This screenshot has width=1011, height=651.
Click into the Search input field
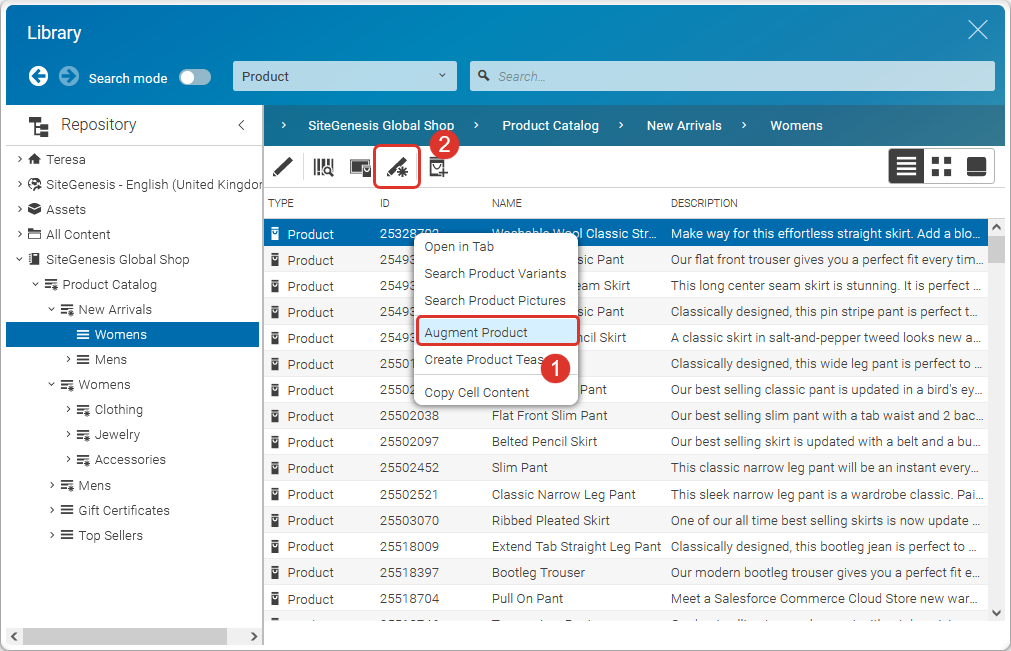tap(740, 76)
